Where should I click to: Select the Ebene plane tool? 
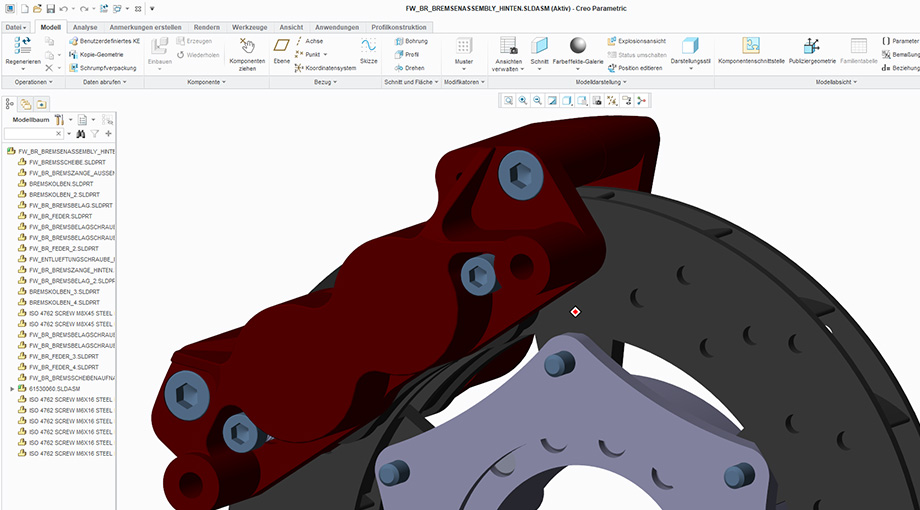point(281,47)
